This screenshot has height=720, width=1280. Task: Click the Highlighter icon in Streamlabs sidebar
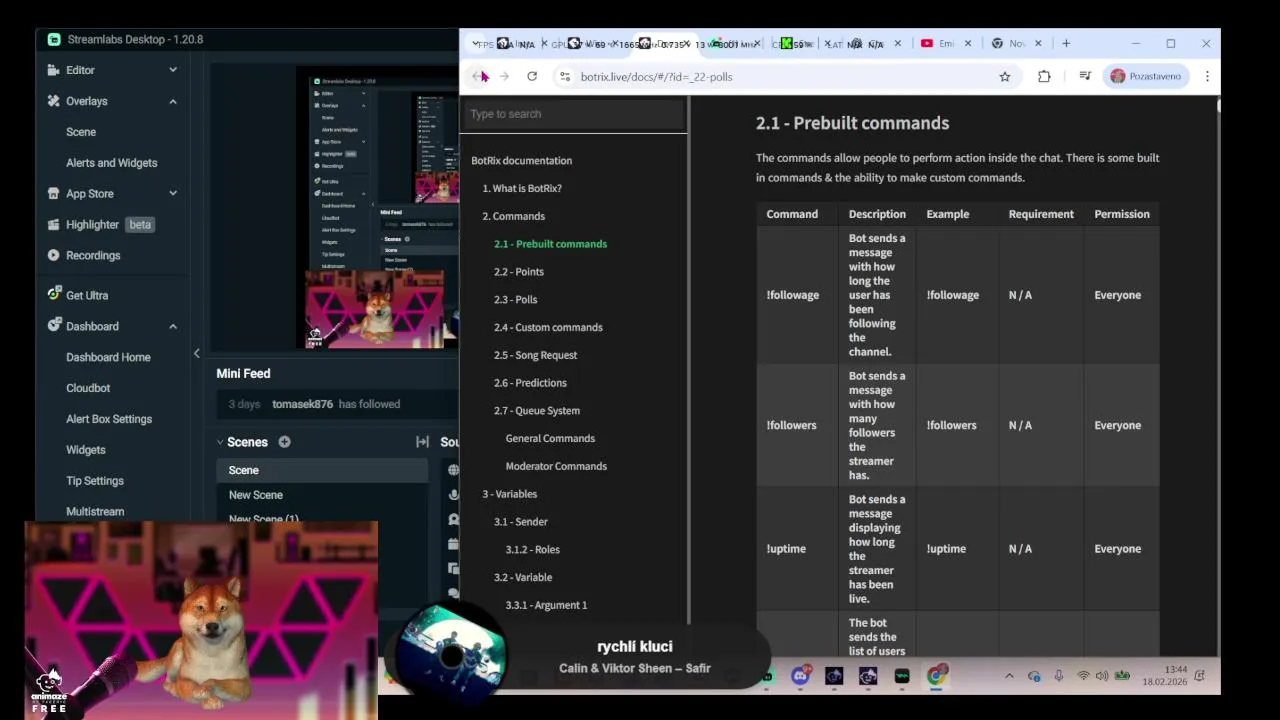point(54,225)
